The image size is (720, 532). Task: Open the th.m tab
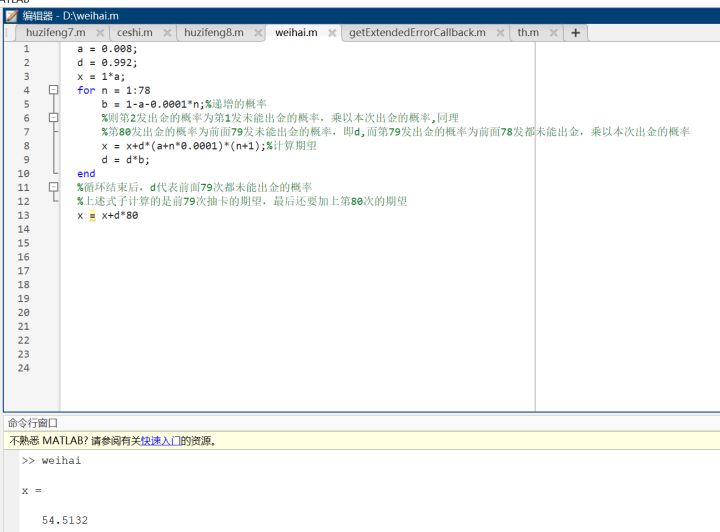[x=528, y=33]
